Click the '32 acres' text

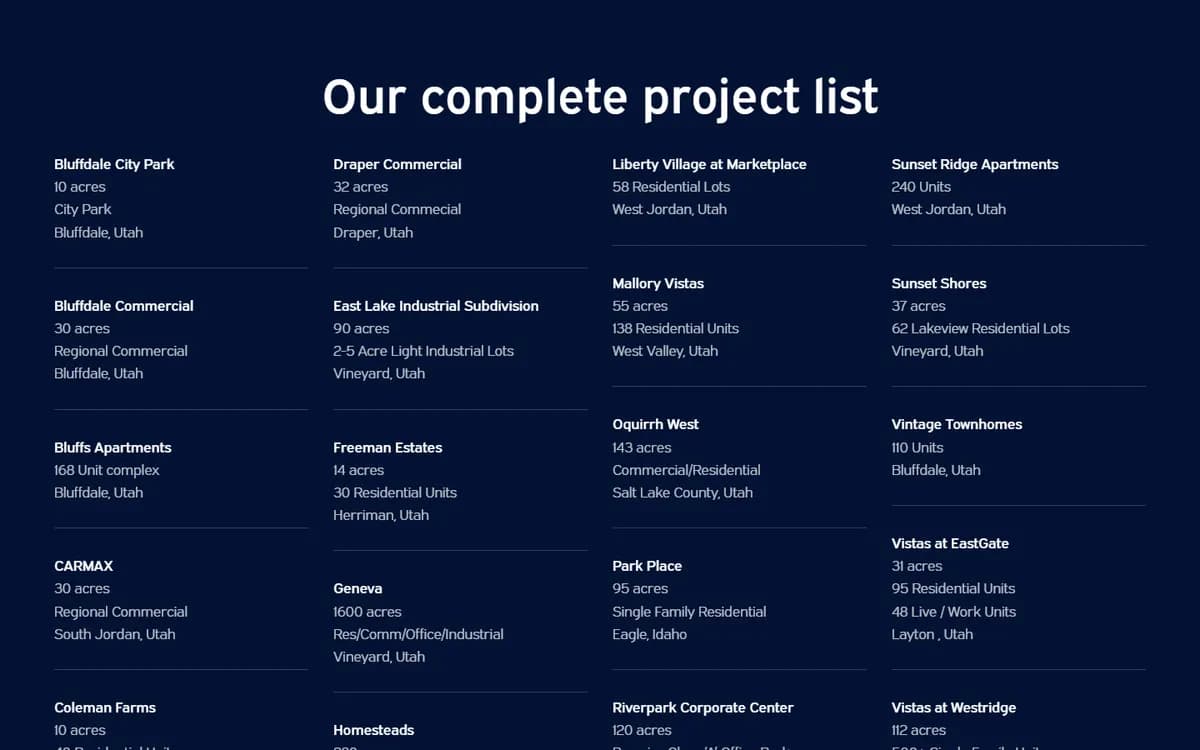pyautogui.click(x=361, y=187)
